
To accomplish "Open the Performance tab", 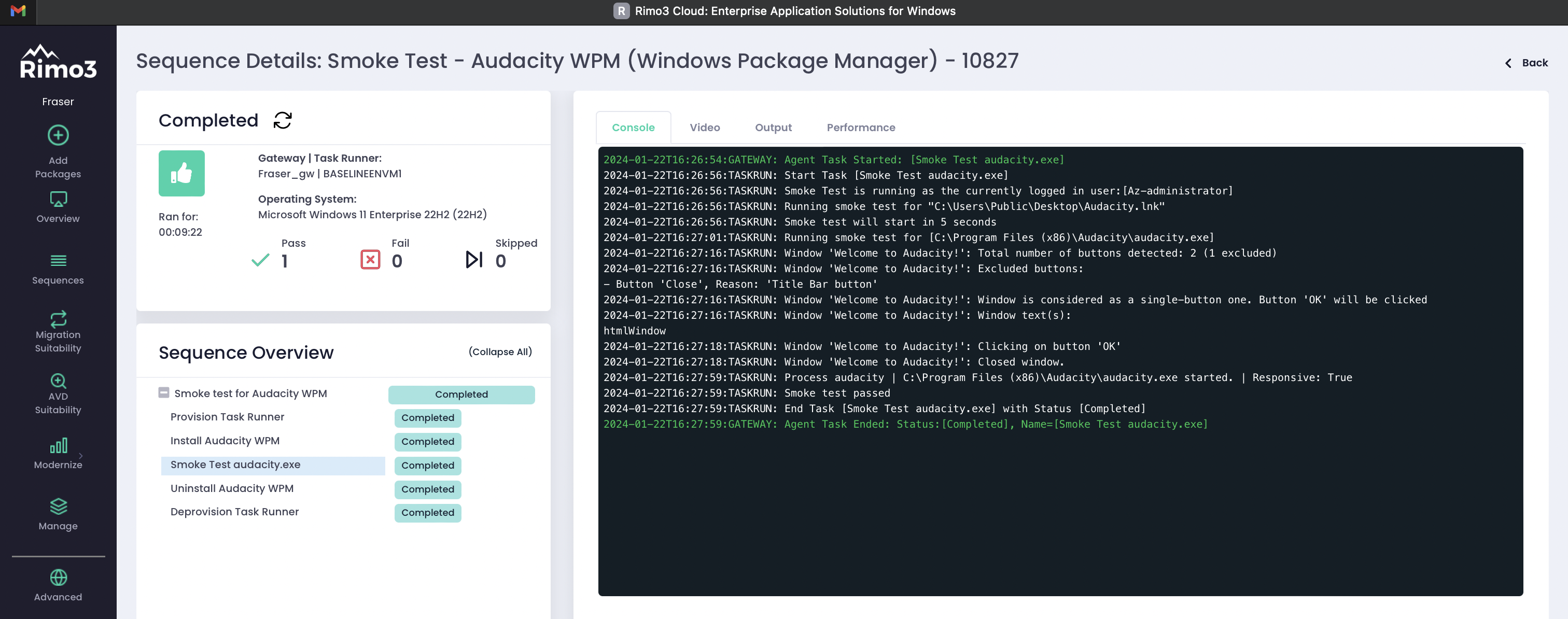I will 860,128.
